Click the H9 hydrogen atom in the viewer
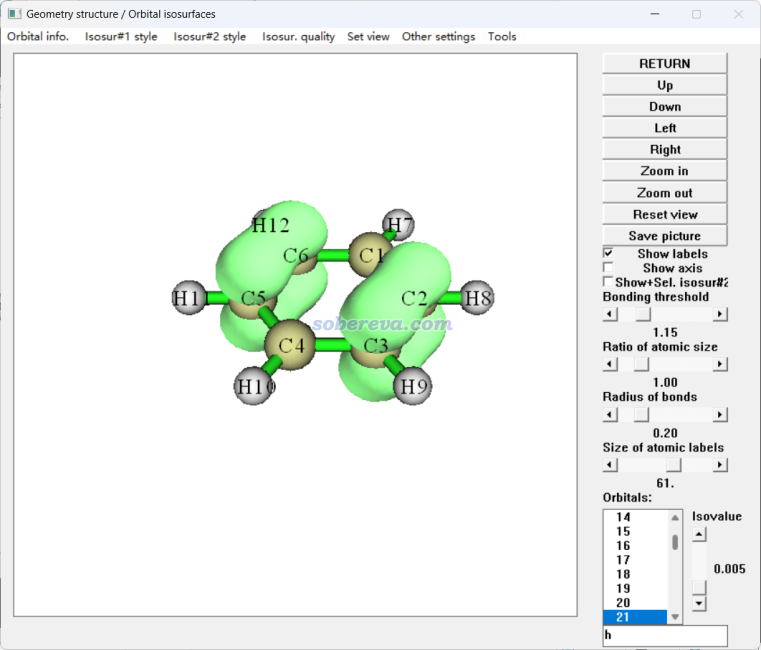 click(x=413, y=387)
